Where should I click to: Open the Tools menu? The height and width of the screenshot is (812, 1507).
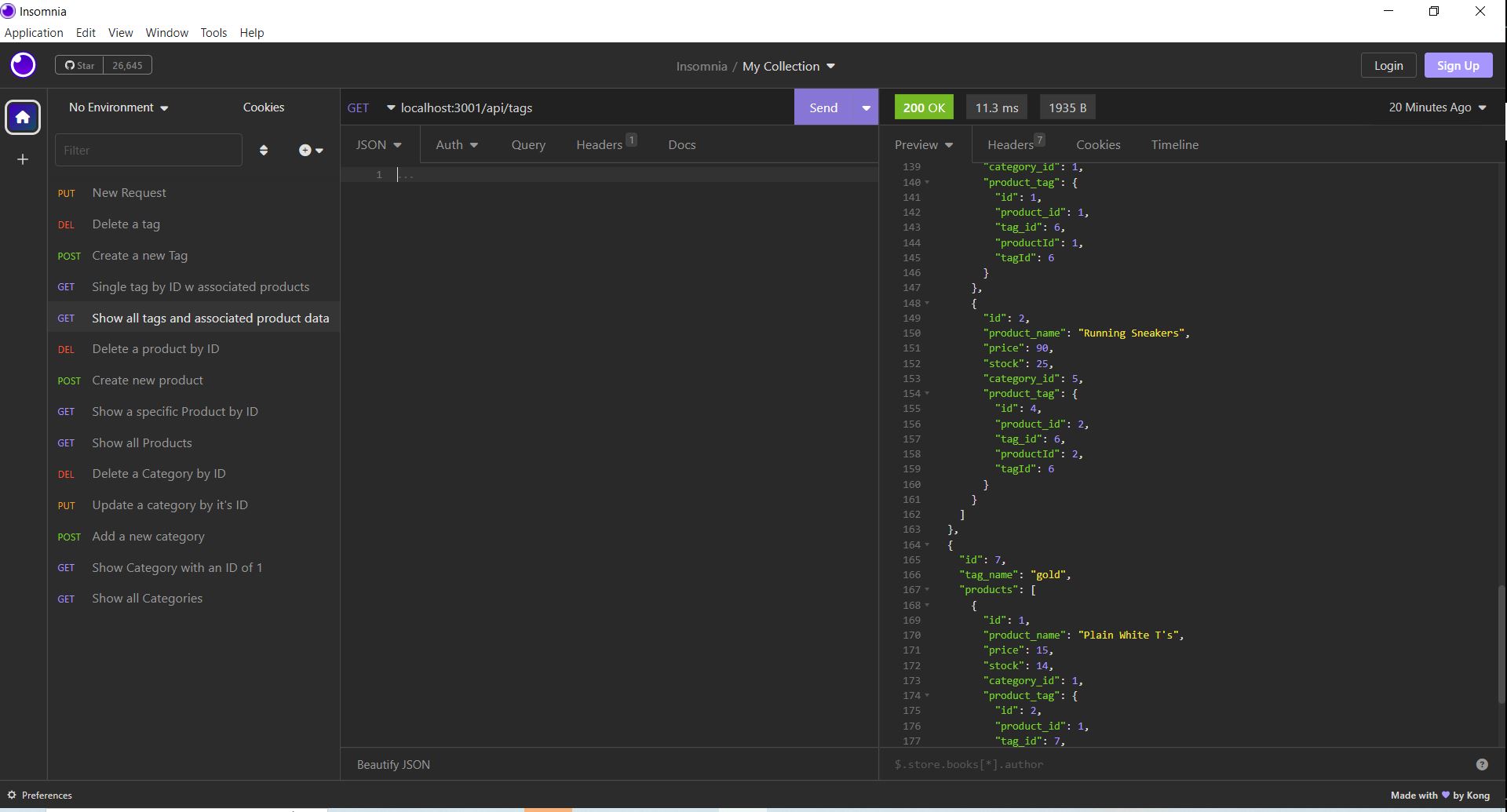(x=213, y=32)
